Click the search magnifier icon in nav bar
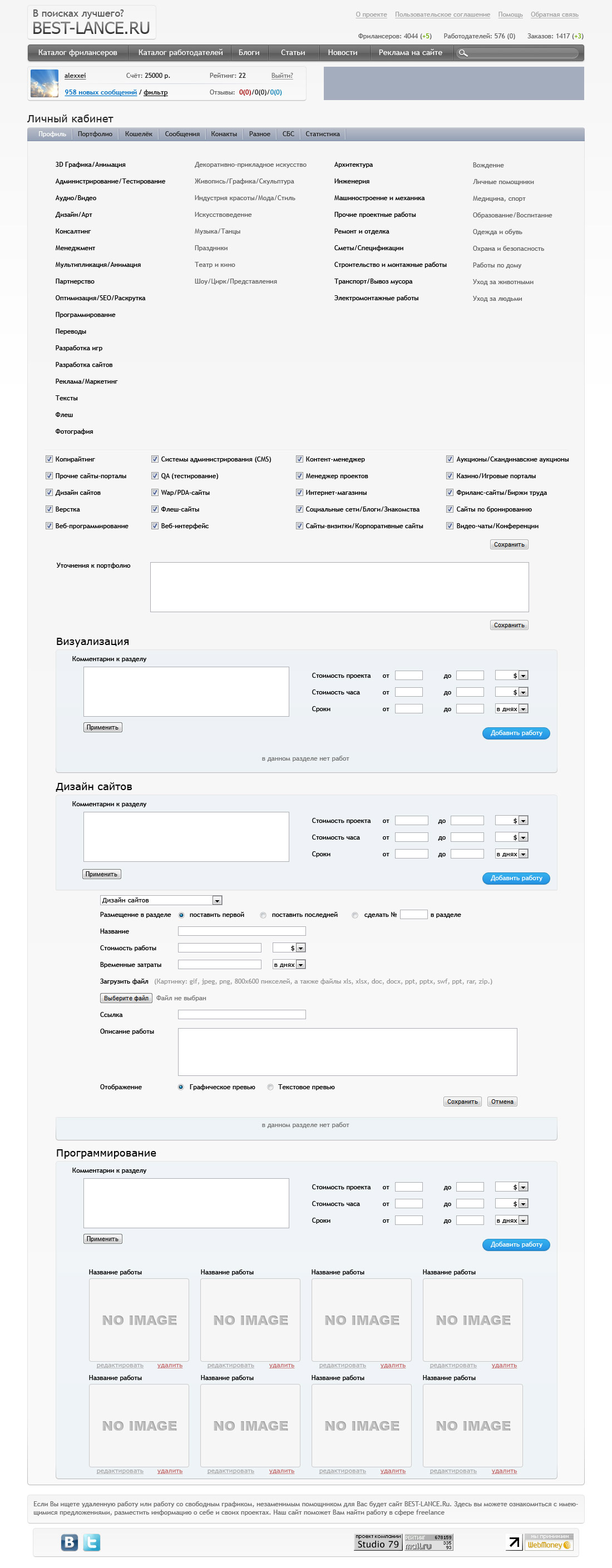Screen dimensions: 612x1568 (463, 53)
